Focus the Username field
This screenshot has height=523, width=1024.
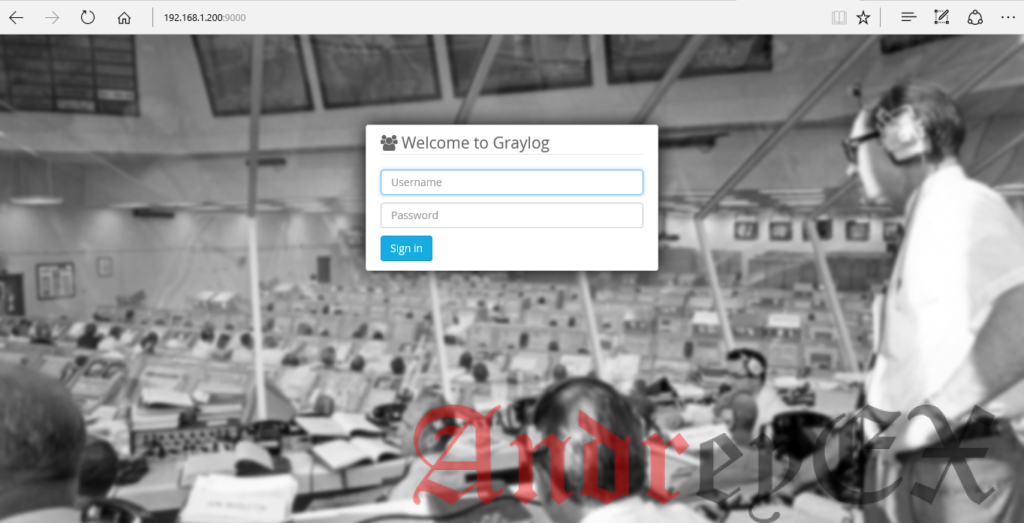pos(512,182)
